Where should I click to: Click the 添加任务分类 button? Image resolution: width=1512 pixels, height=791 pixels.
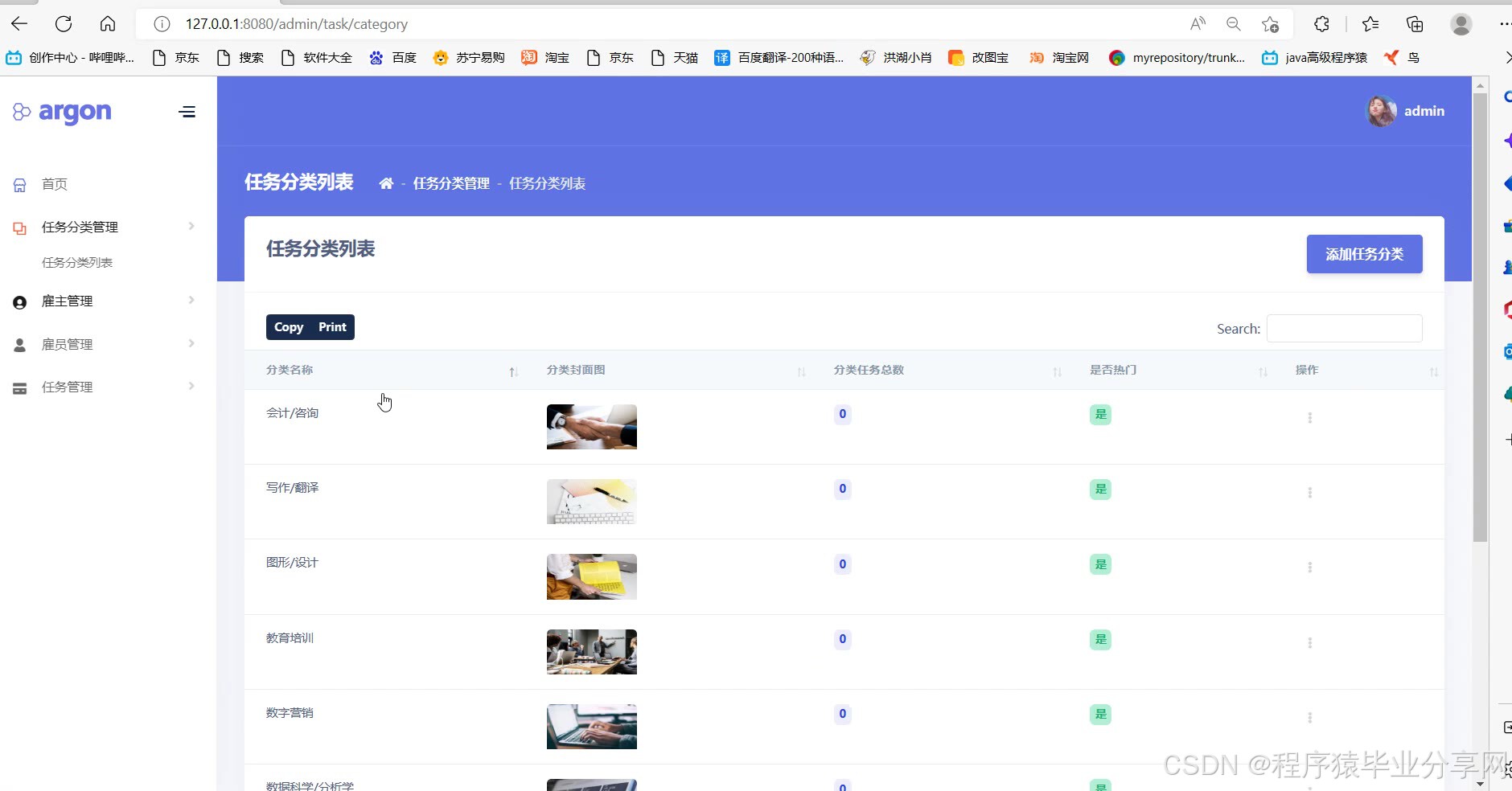pyautogui.click(x=1364, y=254)
